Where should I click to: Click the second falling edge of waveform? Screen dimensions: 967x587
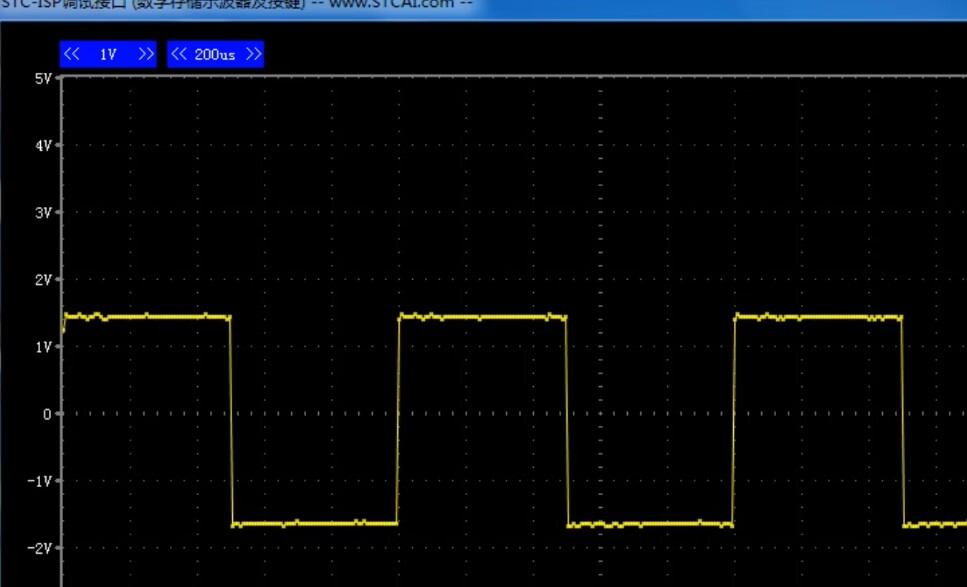(x=567, y=420)
